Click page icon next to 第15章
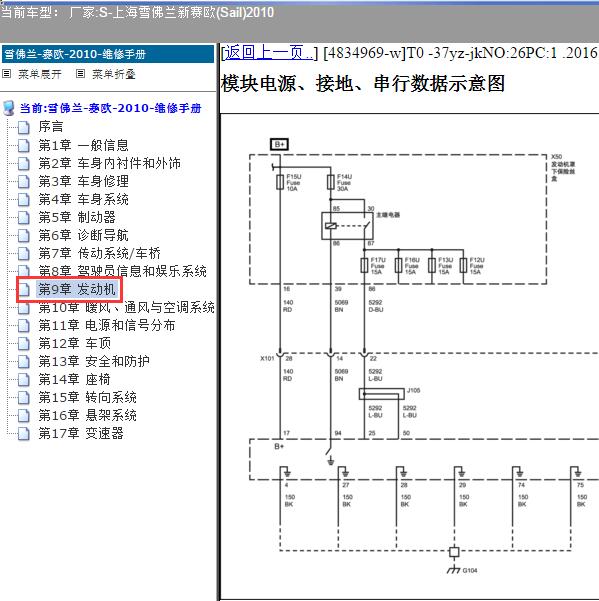 (24, 398)
